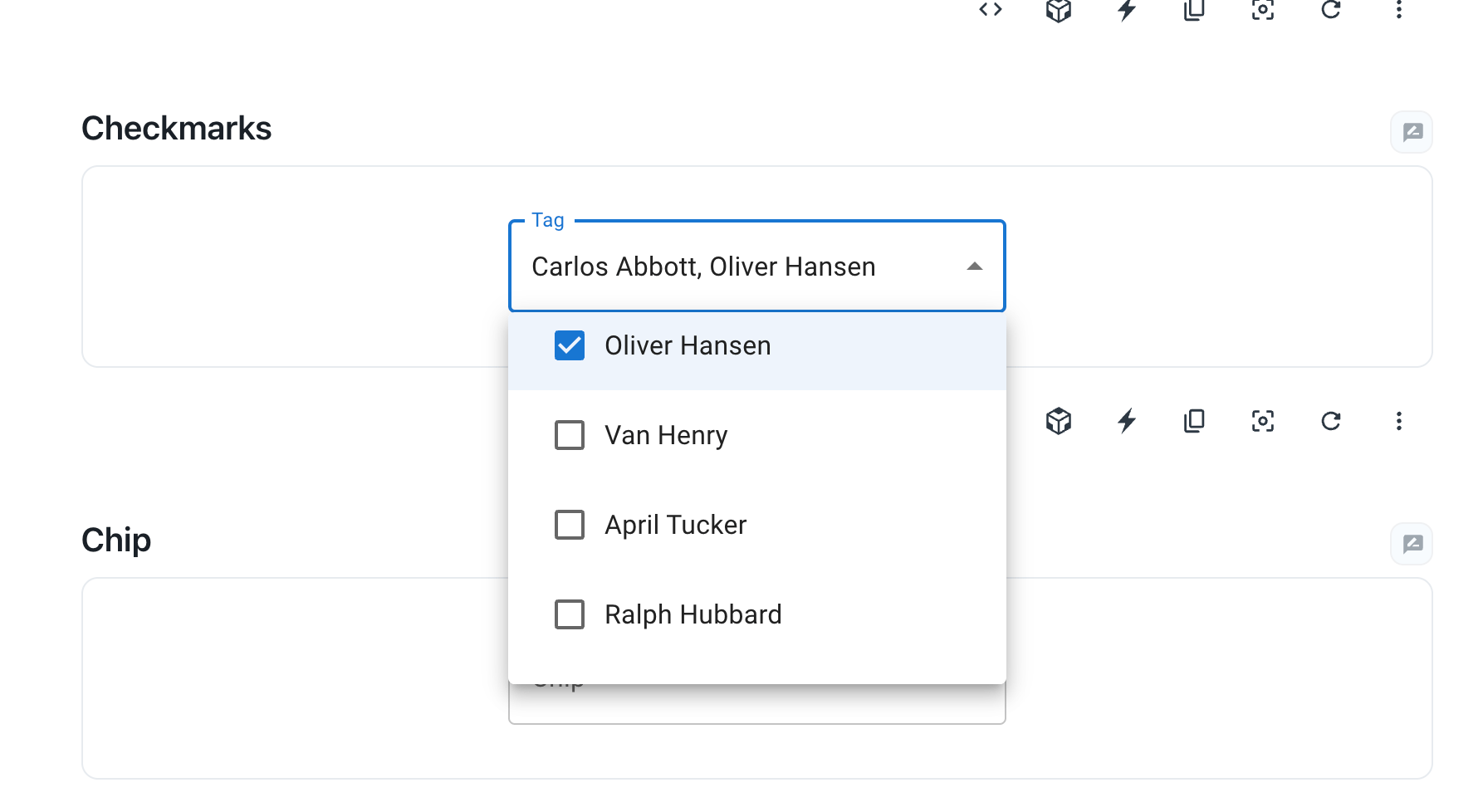Check the Van Henry checkbox
Viewport: 1483px width, 812px height.
tap(569, 435)
